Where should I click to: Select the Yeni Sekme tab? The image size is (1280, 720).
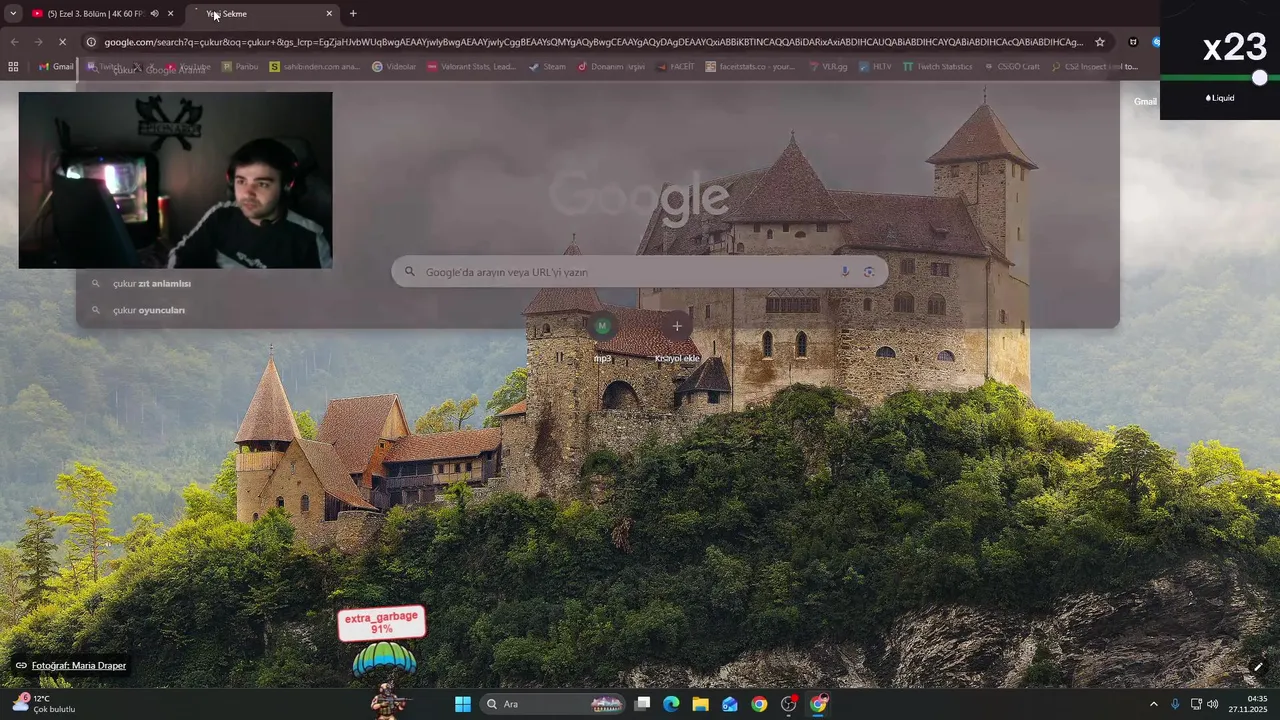point(263,14)
